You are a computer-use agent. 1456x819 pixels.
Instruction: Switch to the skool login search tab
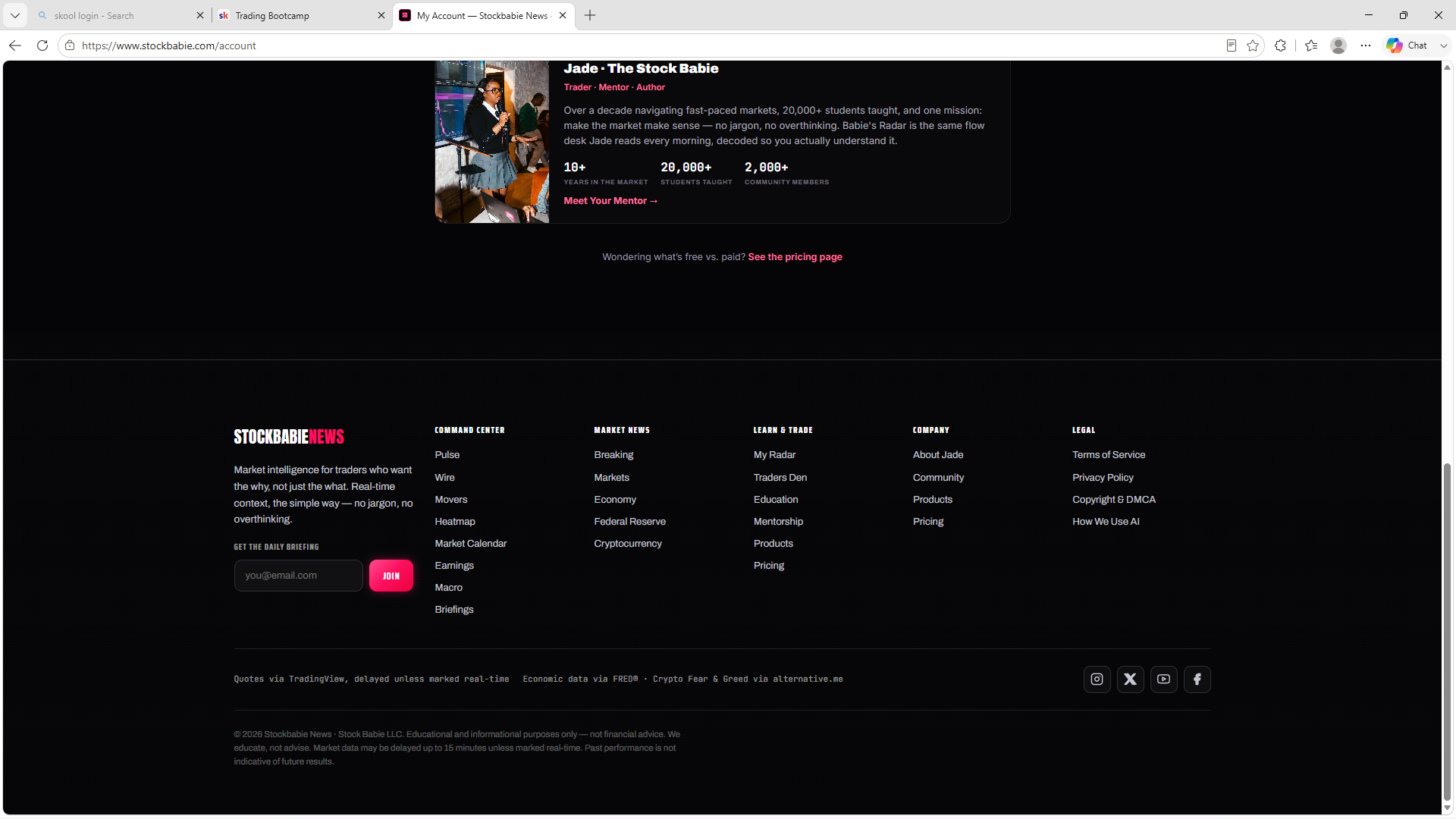point(120,15)
